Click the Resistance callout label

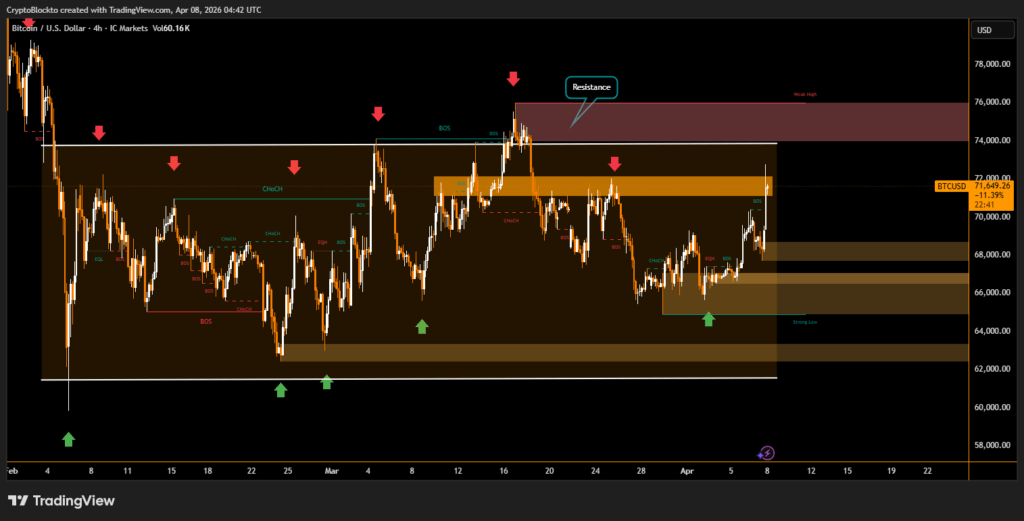point(590,88)
